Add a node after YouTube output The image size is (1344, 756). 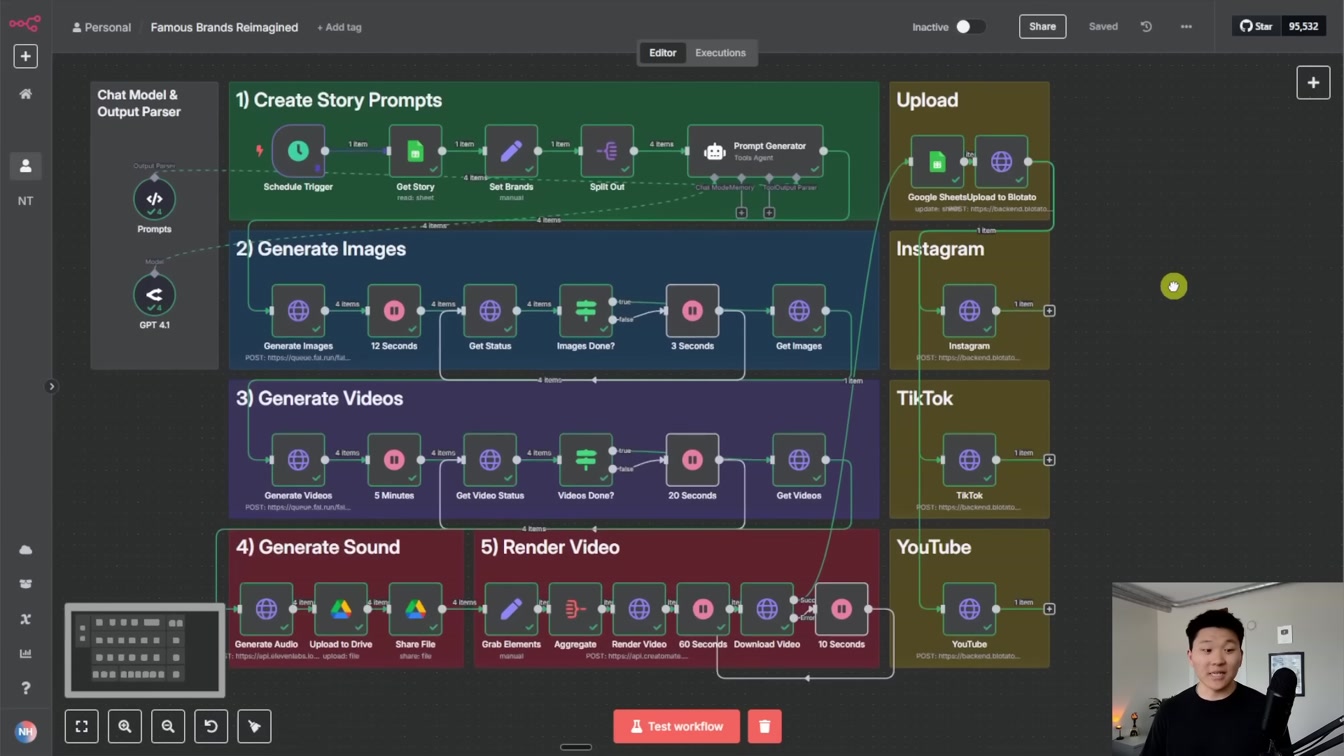[x=1049, y=609]
